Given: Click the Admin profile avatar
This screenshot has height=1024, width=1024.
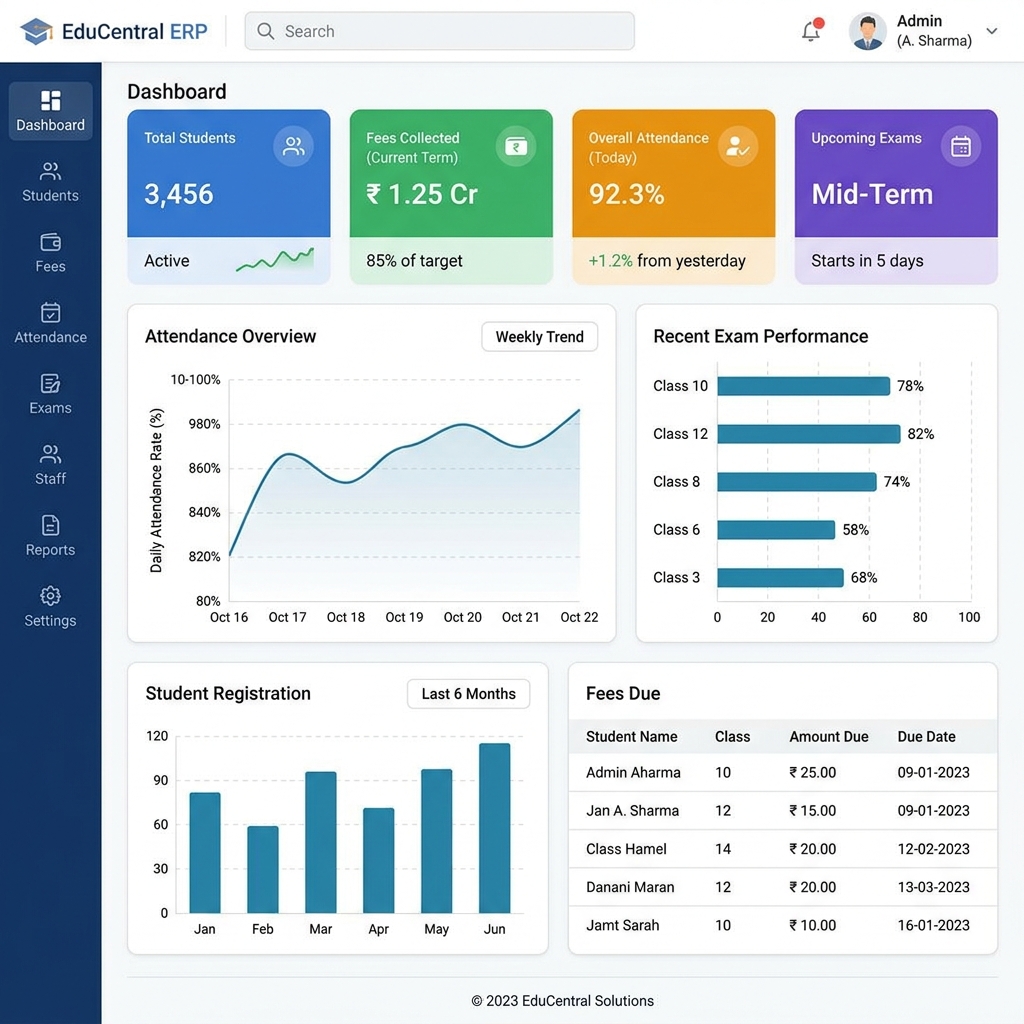Looking at the screenshot, I should pyautogui.click(x=867, y=31).
